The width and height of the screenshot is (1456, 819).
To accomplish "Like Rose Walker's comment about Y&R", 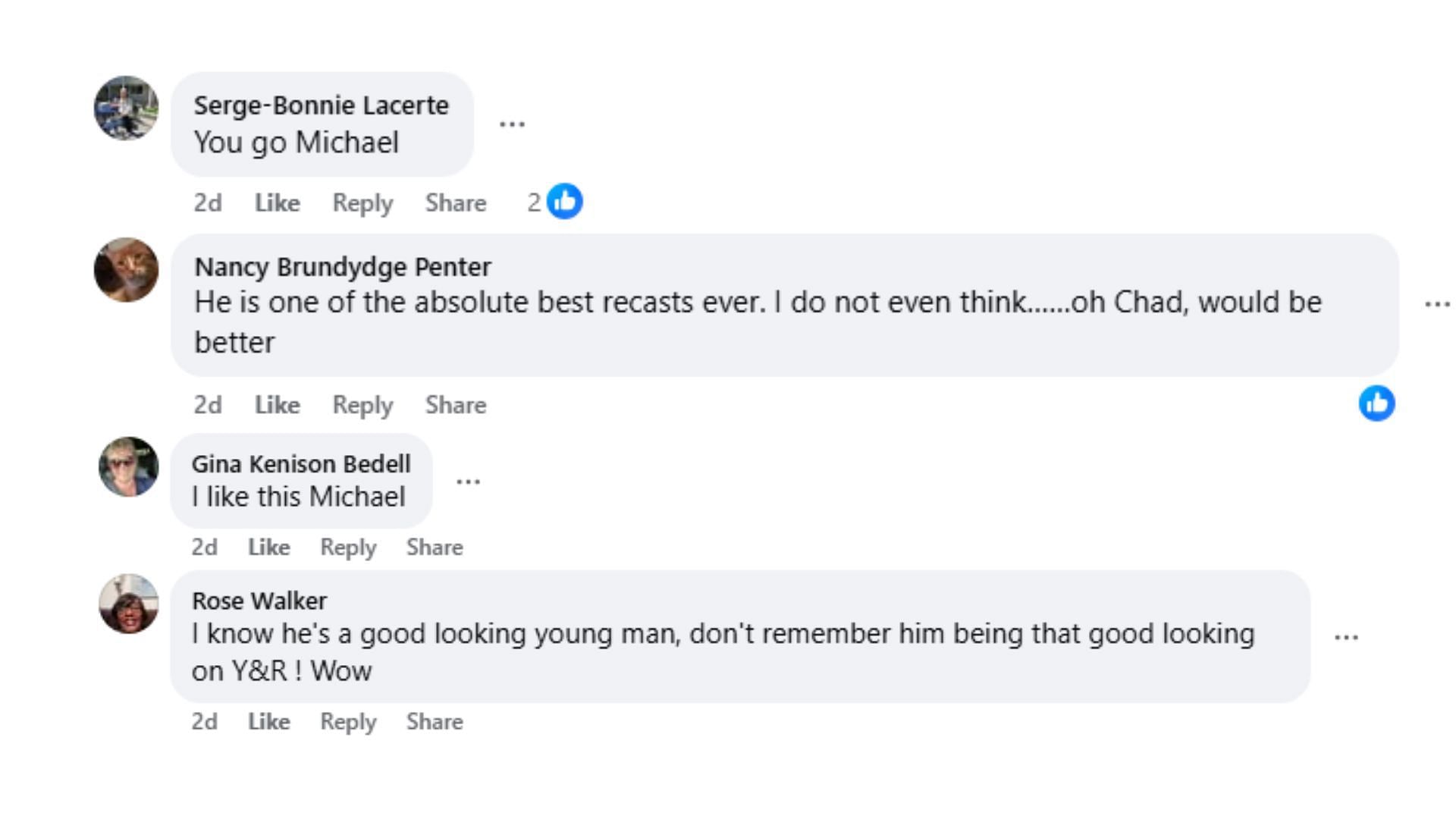I will pyautogui.click(x=268, y=722).
